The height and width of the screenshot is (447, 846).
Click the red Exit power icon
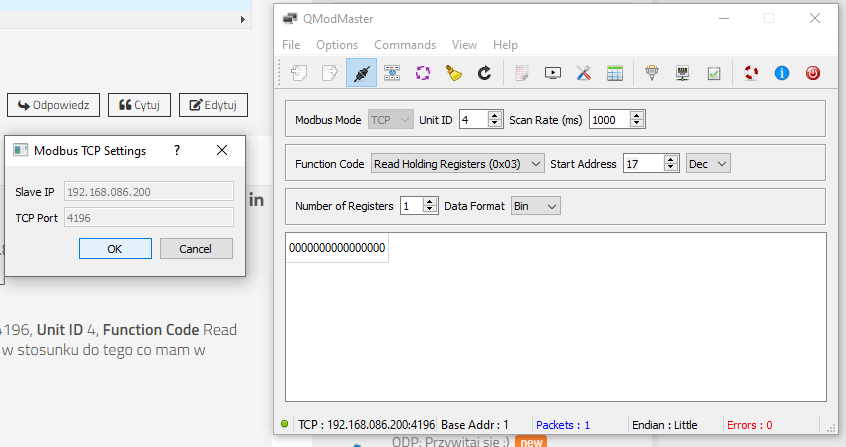coord(813,73)
